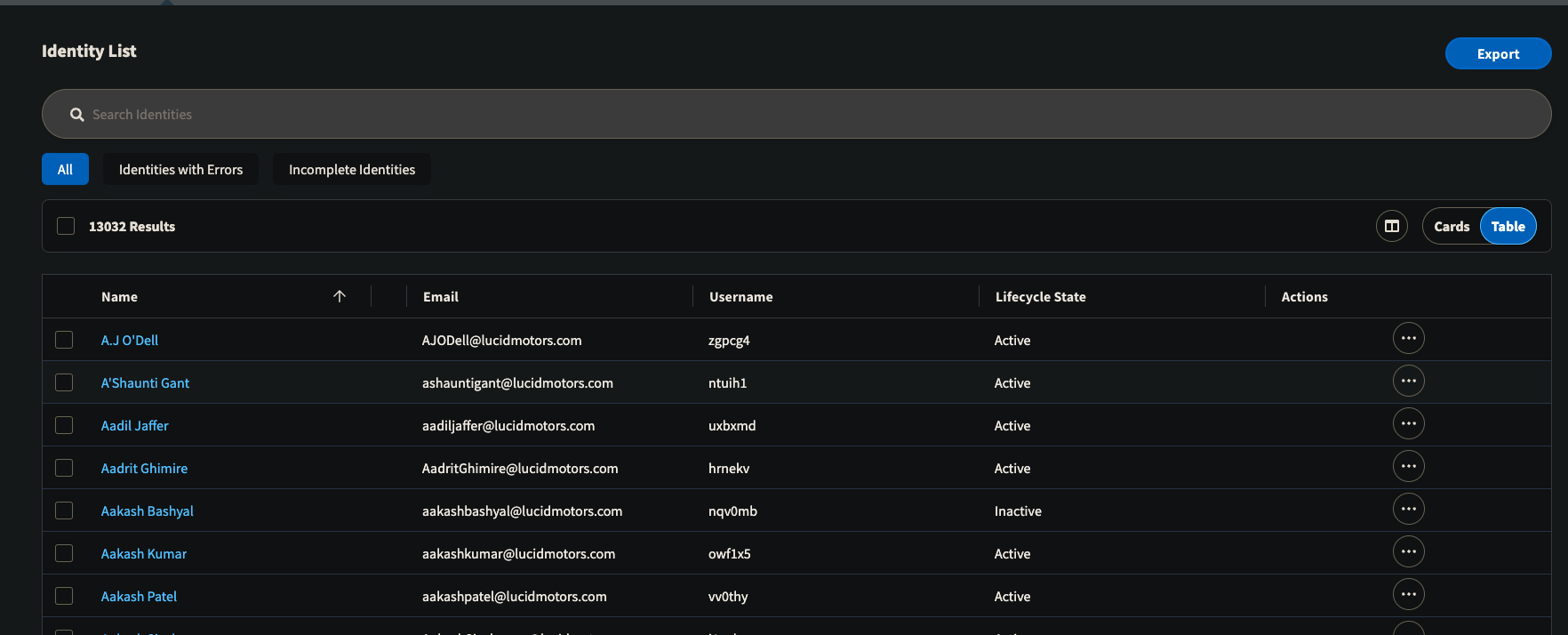Select the Aakash Patel row checkbox
The width and height of the screenshot is (1568, 635).
point(64,596)
